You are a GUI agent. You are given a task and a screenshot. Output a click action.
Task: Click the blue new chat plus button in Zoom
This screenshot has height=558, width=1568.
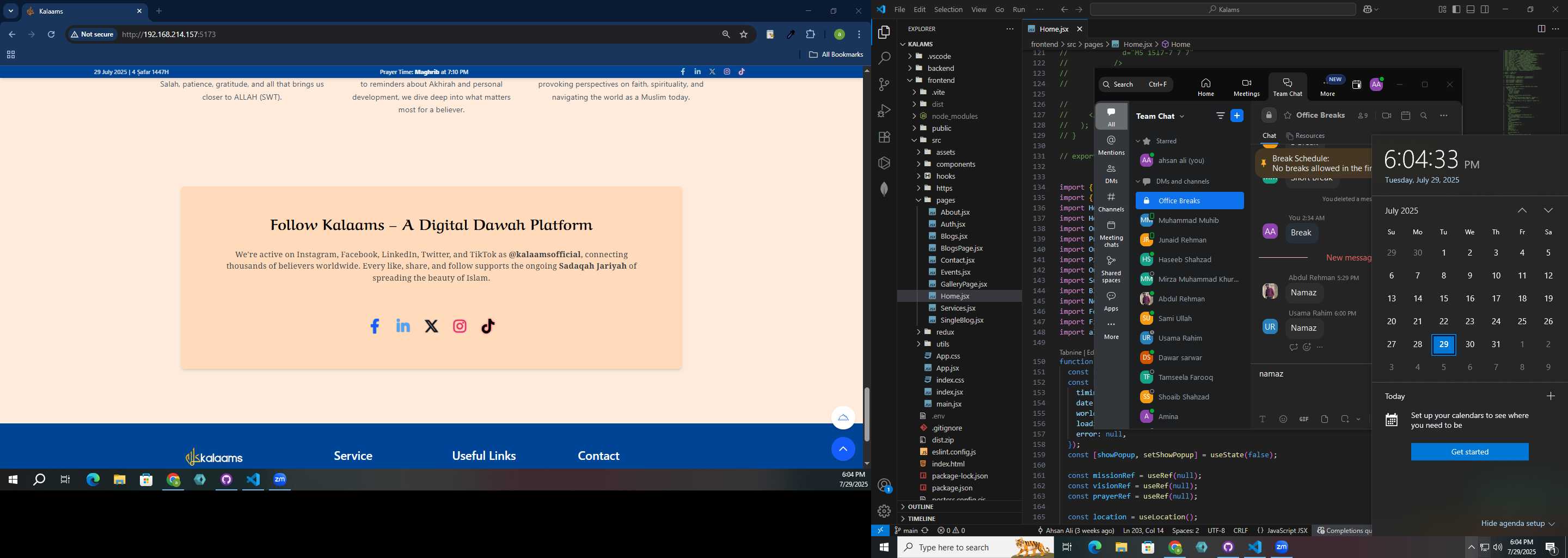[1237, 116]
